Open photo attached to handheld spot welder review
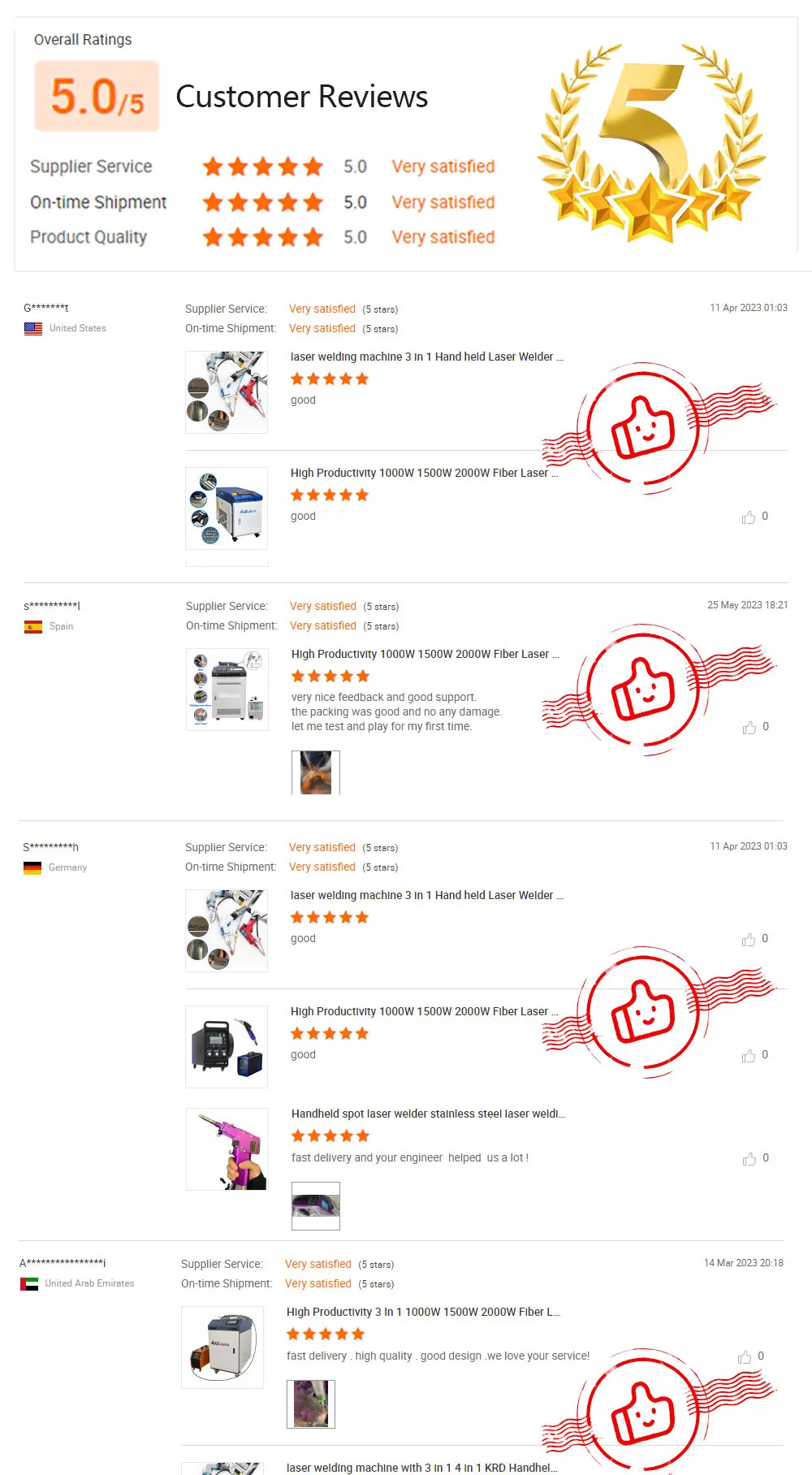This screenshot has width=812, height=1475. (x=316, y=1205)
